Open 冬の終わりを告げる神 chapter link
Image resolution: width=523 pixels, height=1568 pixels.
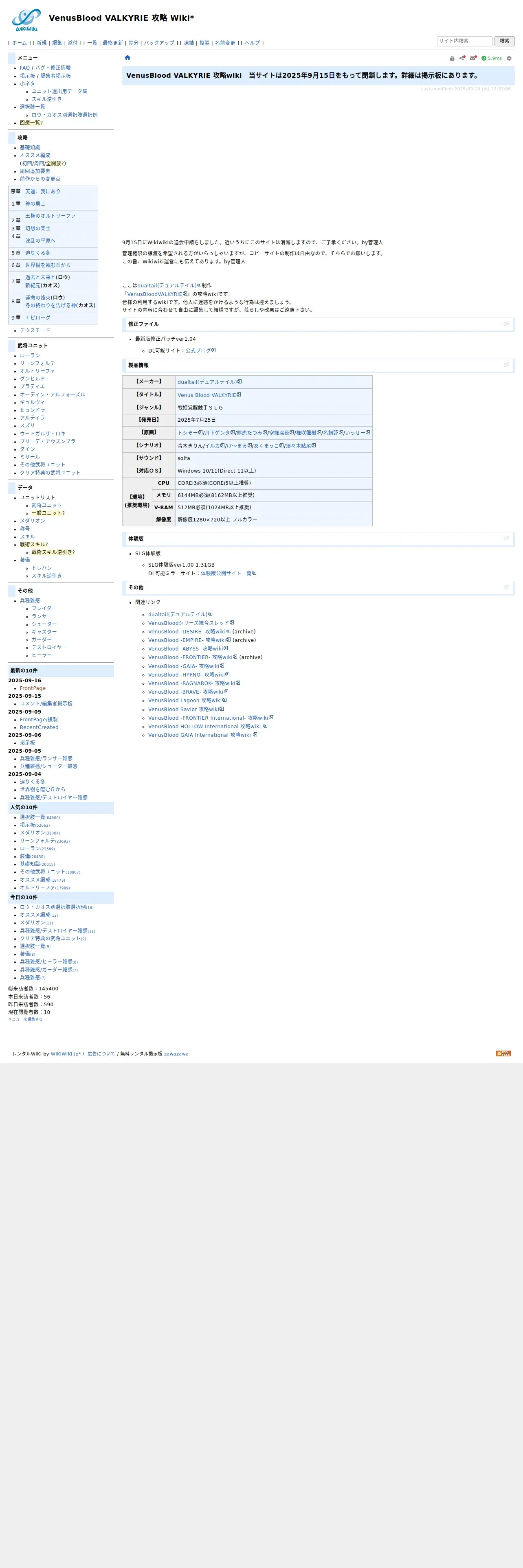point(51,306)
